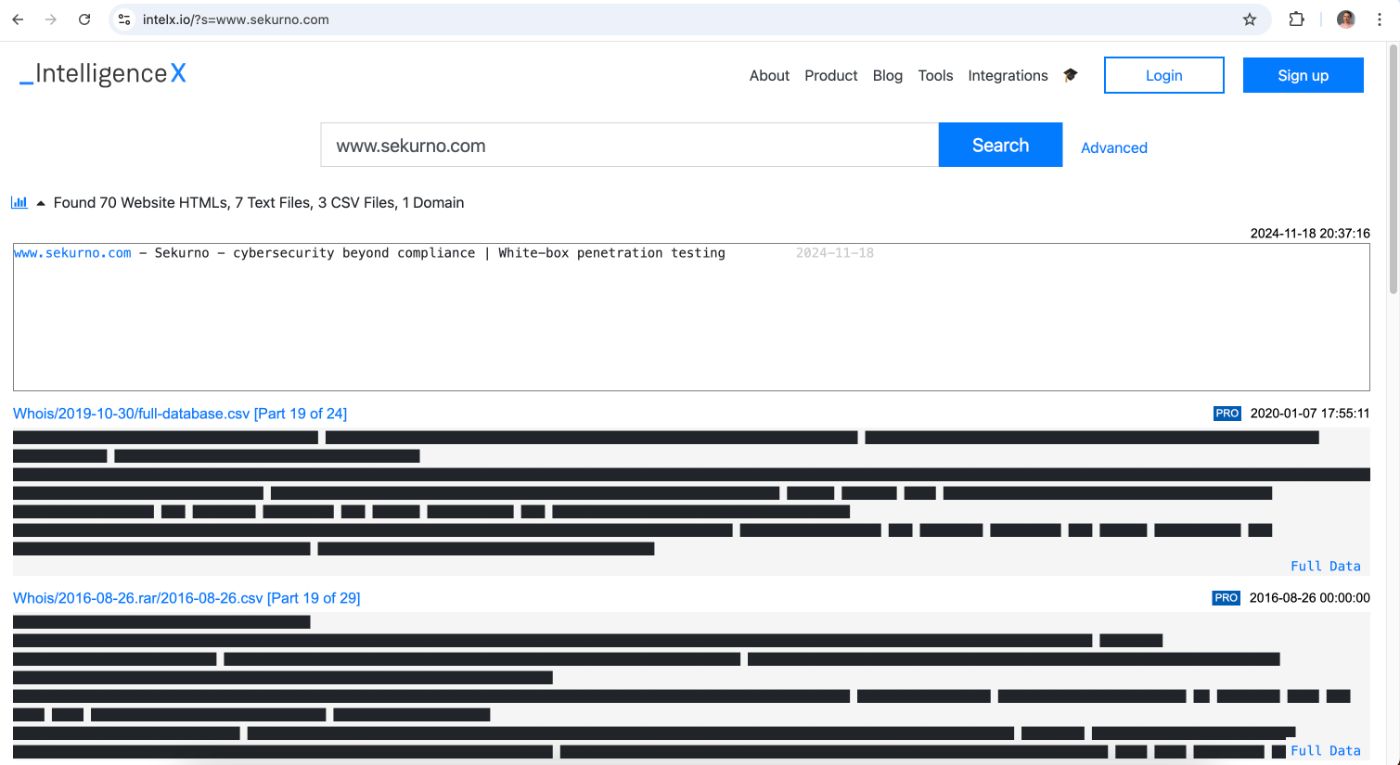The image size is (1400, 765).
Task: Open the Blog menu item
Action: coord(887,75)
